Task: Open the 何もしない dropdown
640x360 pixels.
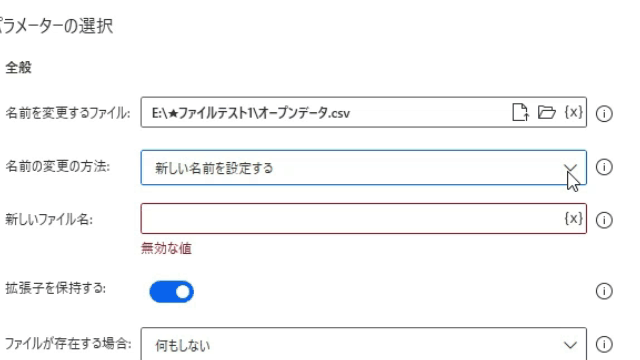Action: (363, 344)
